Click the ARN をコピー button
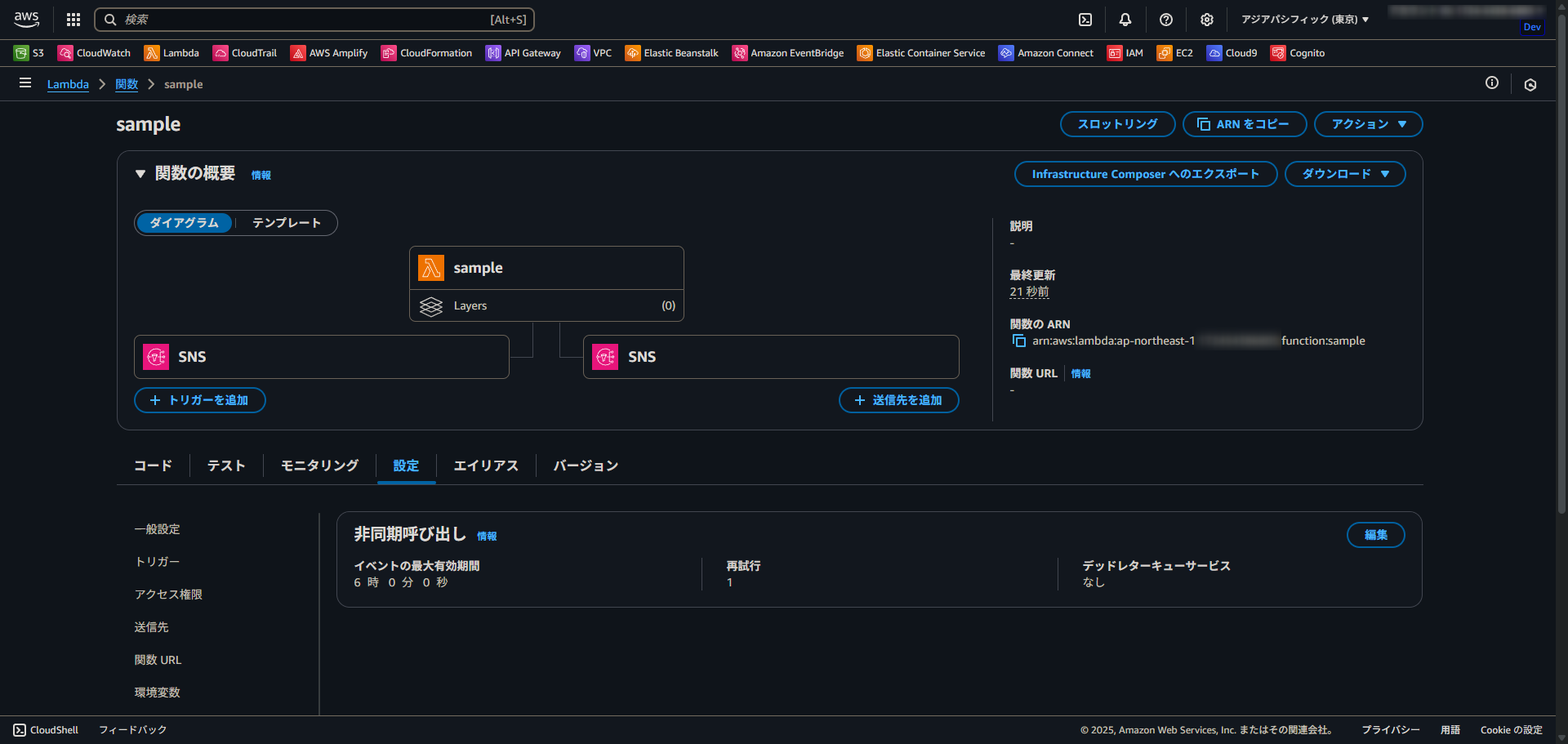The image size is (1568, 744). point(1245,124)
